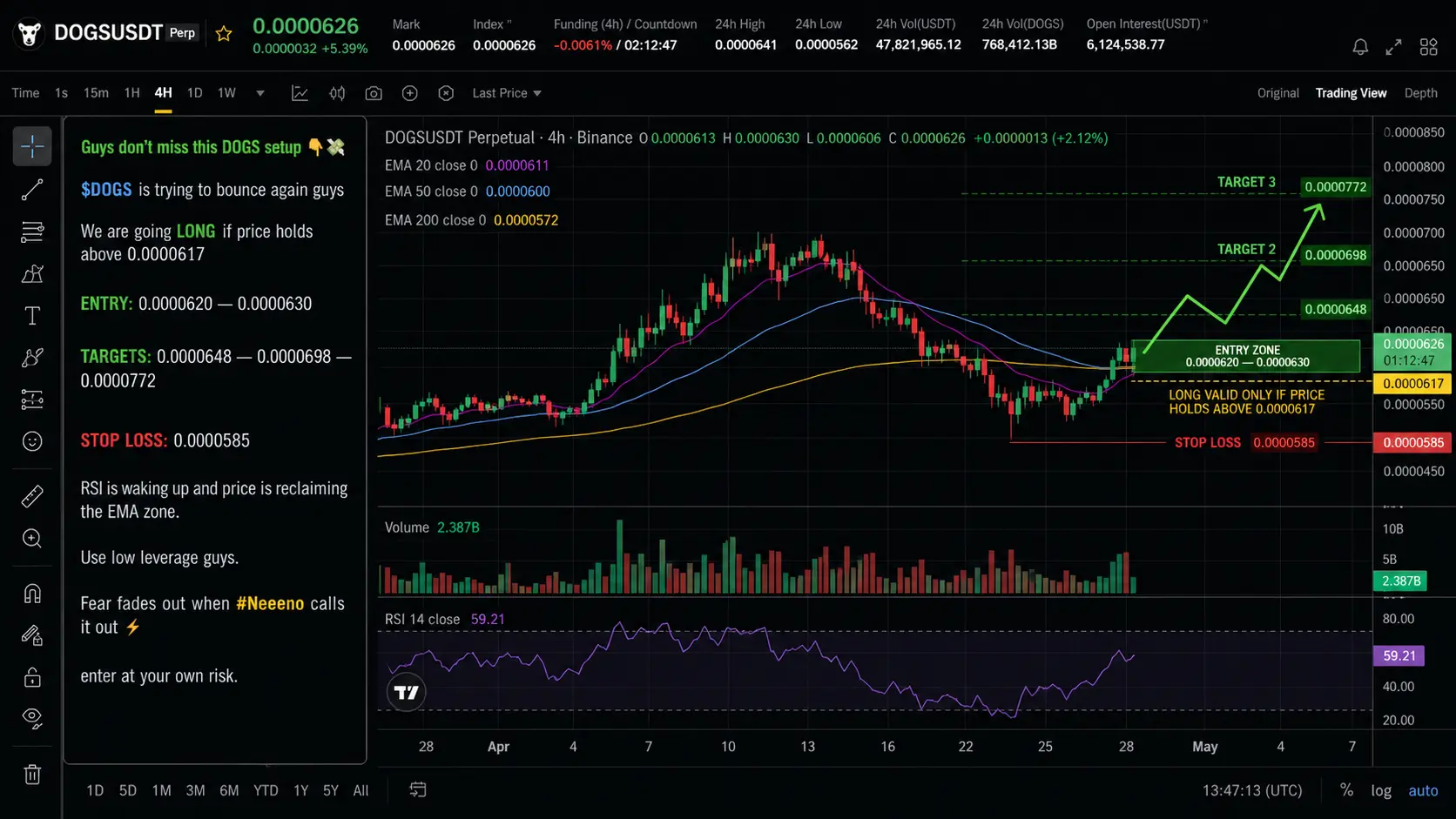
Task: Open the forecasting and measurement tools
Action: [32, 399]
